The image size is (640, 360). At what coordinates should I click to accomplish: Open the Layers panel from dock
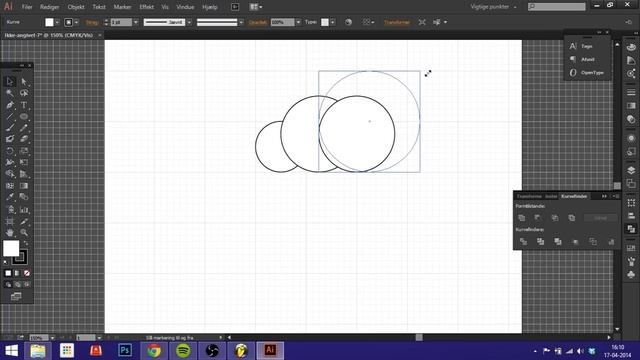point(631,170)
